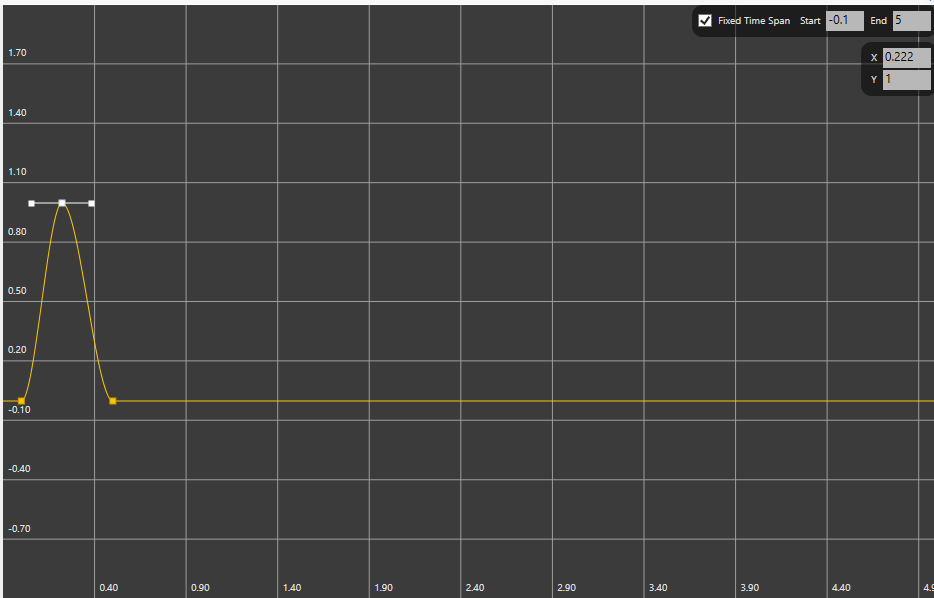Click the 4.40 time axis label
This screenshot has width=934, height=598.
840,588
